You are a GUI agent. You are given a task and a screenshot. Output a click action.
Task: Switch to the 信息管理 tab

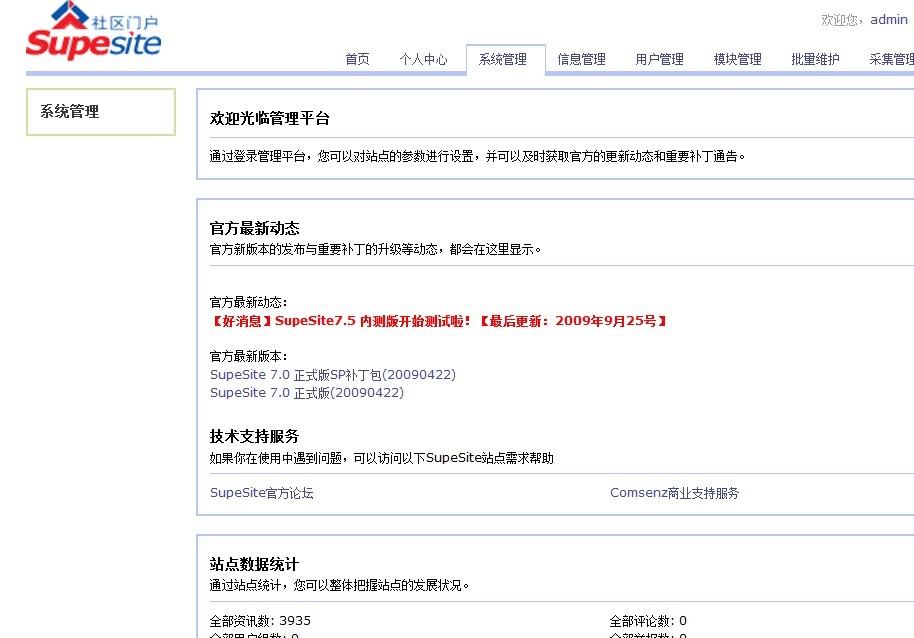(x=581, y=59)
